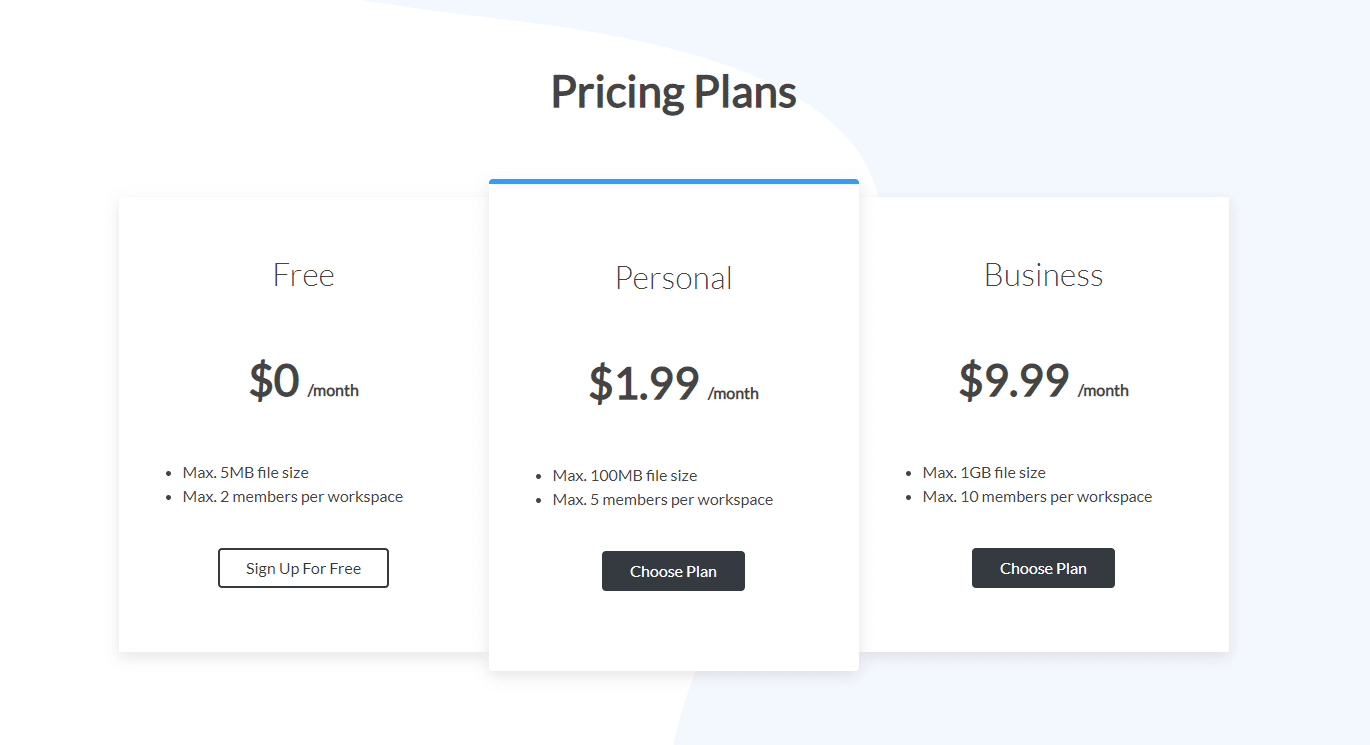This screenshot has width=1370, height=745.
Task: Select the Free plan heading
Action: click(304, 275)
